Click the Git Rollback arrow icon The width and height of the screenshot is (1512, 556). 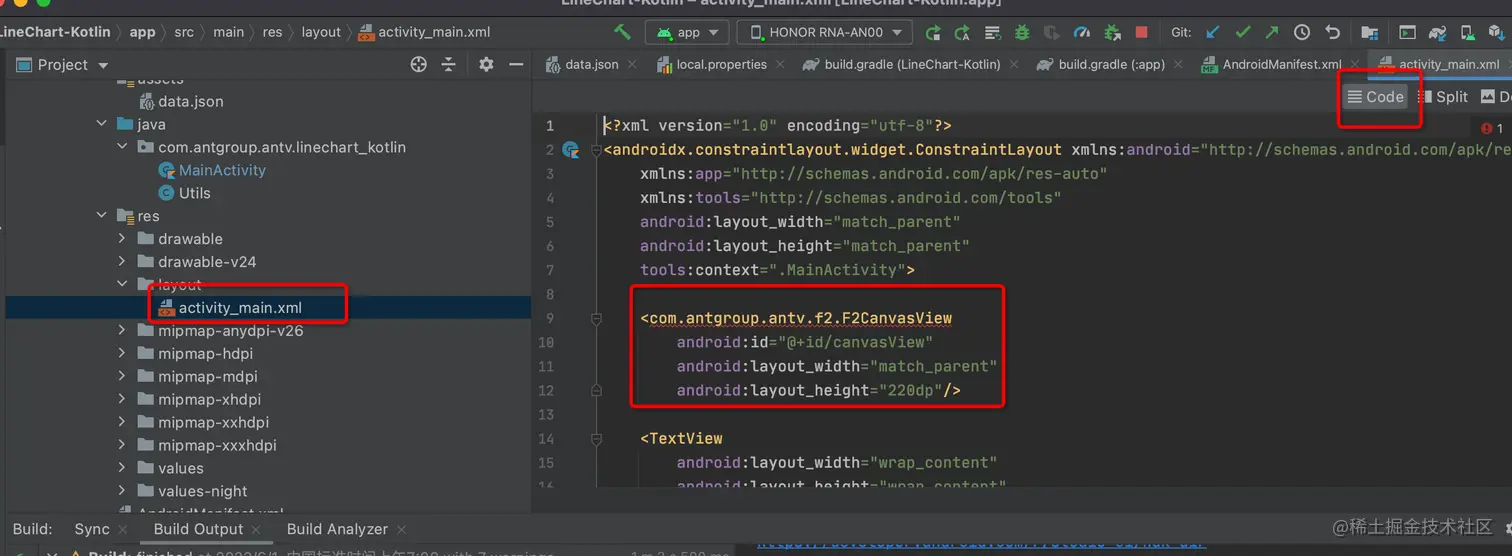1332,32
